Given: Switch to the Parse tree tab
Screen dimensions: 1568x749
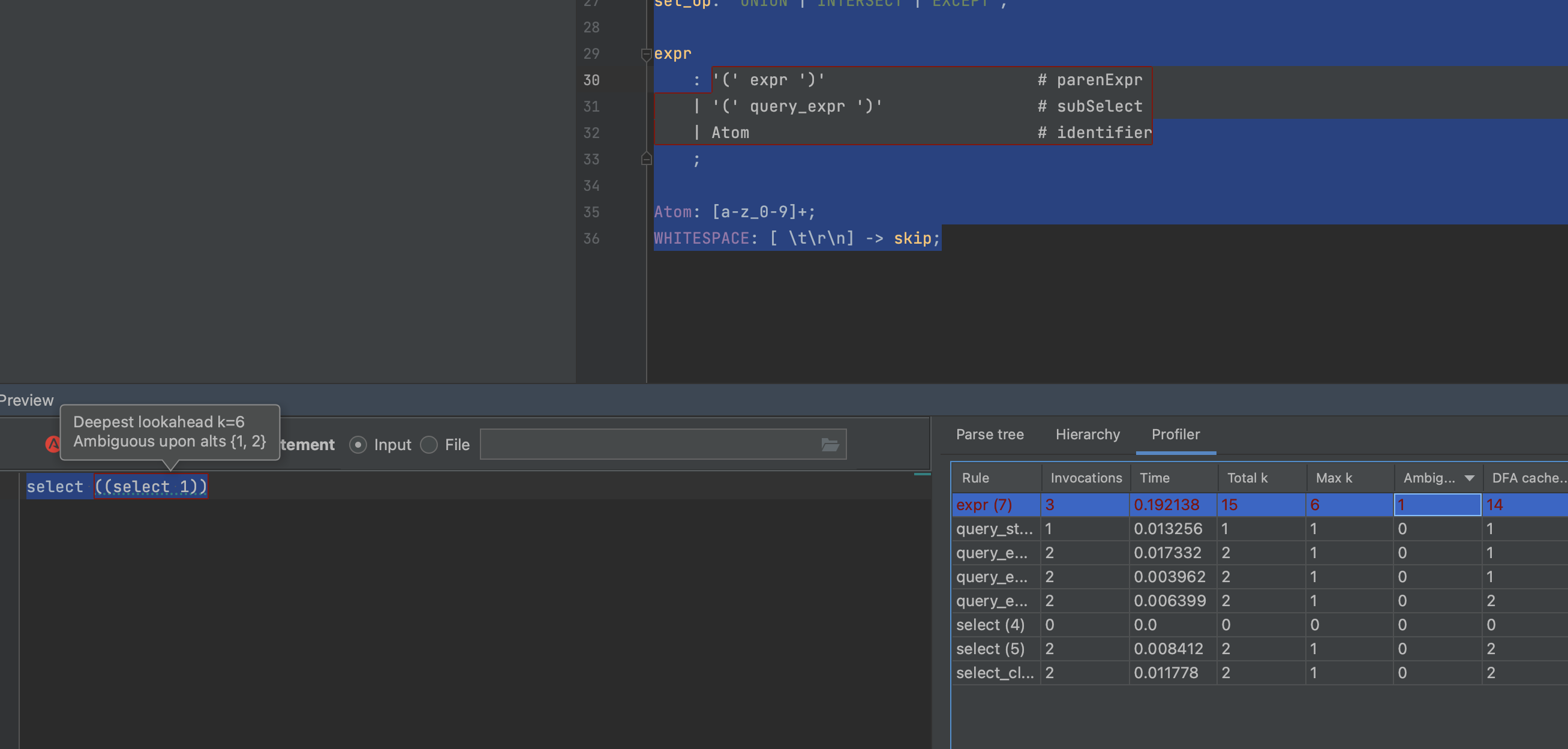Looking at the screenshot, I should point(989,434).
